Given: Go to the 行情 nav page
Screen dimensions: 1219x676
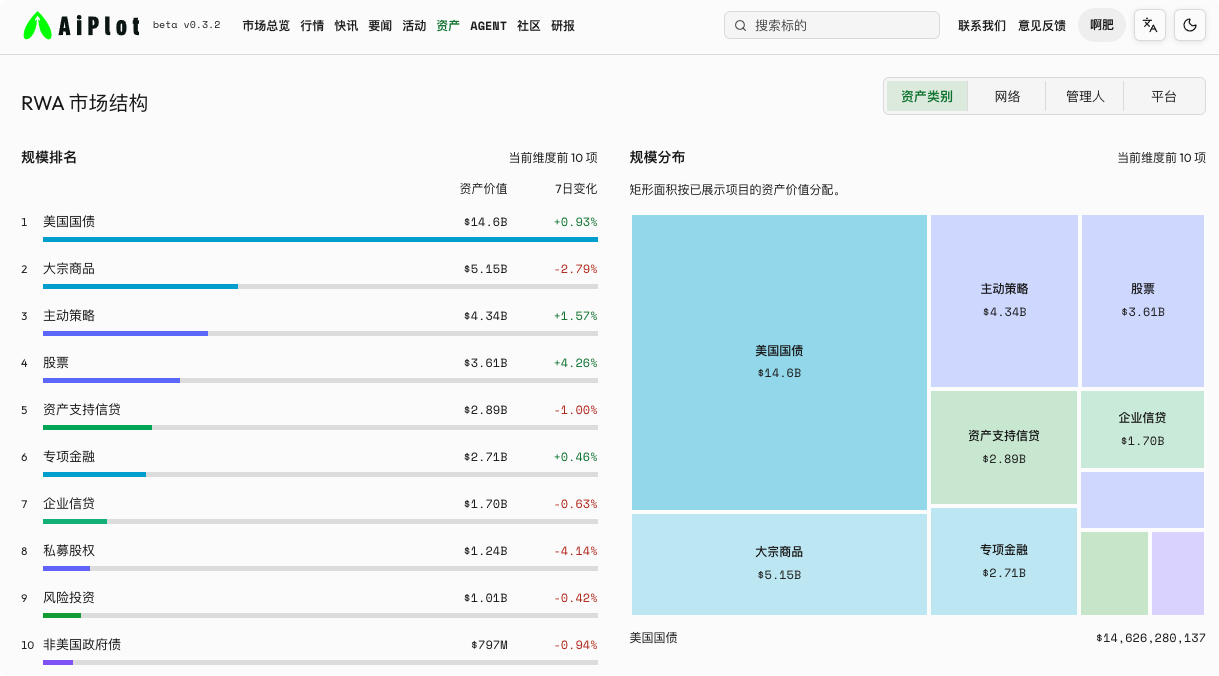Looking at the screenshot, I should pyautogui.click(x=312, y=25).
